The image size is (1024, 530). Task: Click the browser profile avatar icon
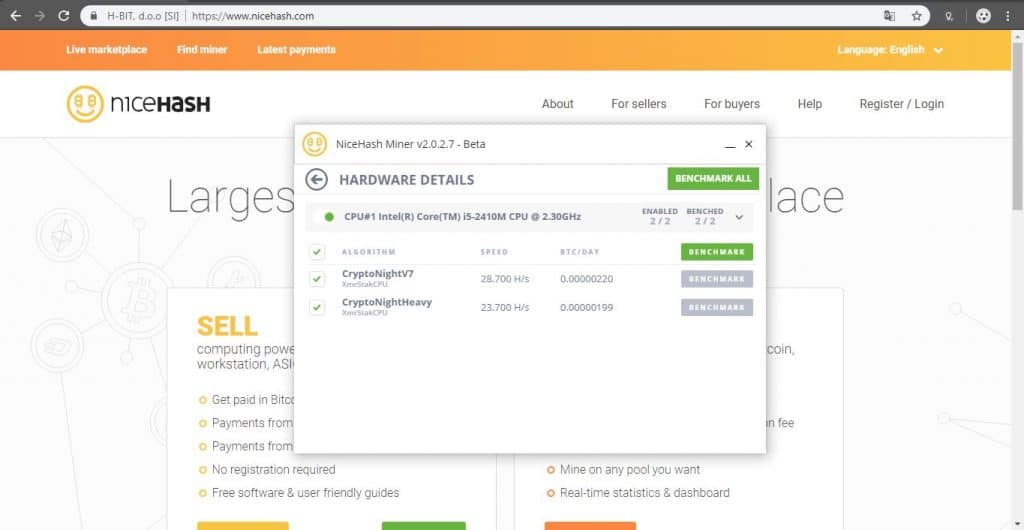(x=984, y=16)
